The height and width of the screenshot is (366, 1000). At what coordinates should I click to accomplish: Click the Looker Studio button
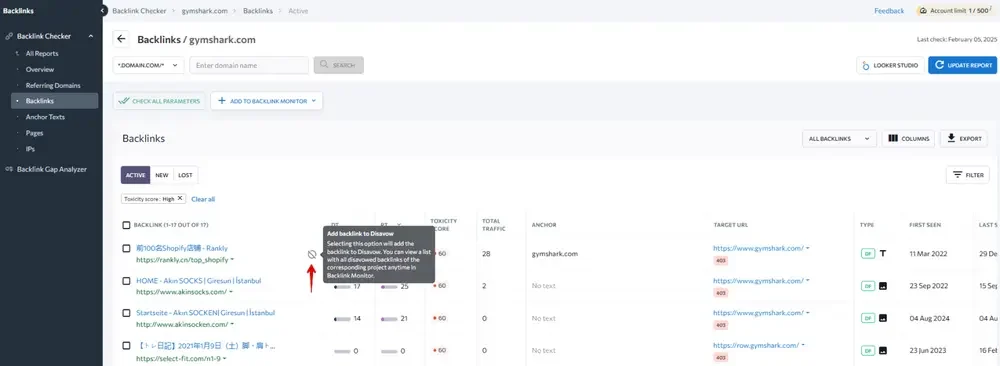tap(890, 65)
